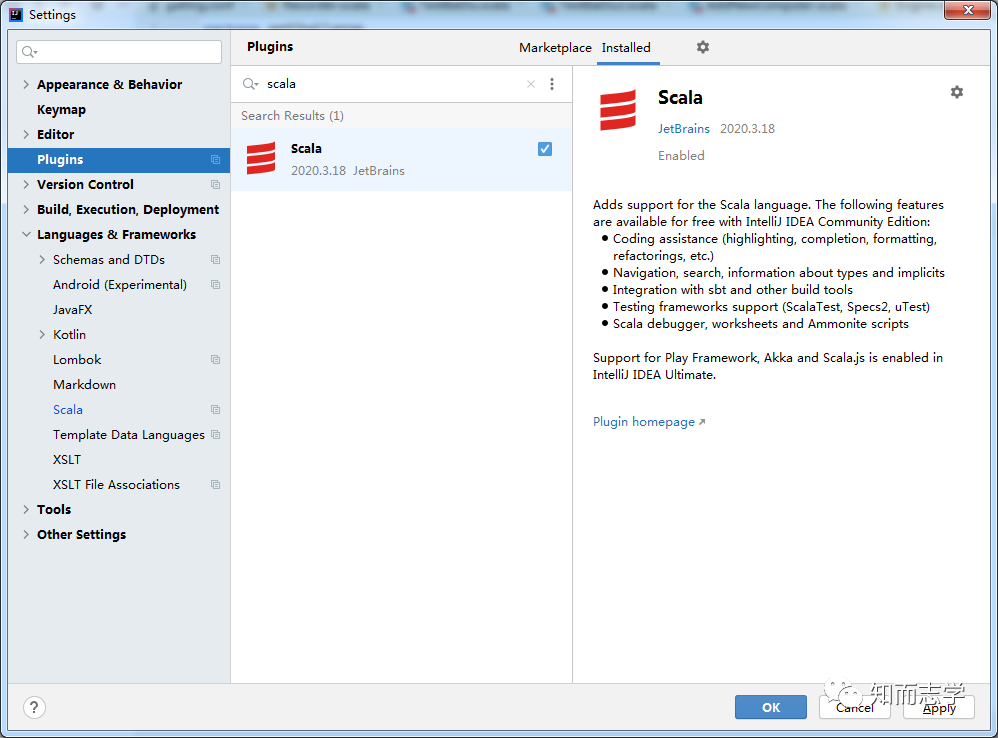Clear the scala plugin search text
Image resolution: width=998 pixels, height=738 pixels.
pos(531,84)
